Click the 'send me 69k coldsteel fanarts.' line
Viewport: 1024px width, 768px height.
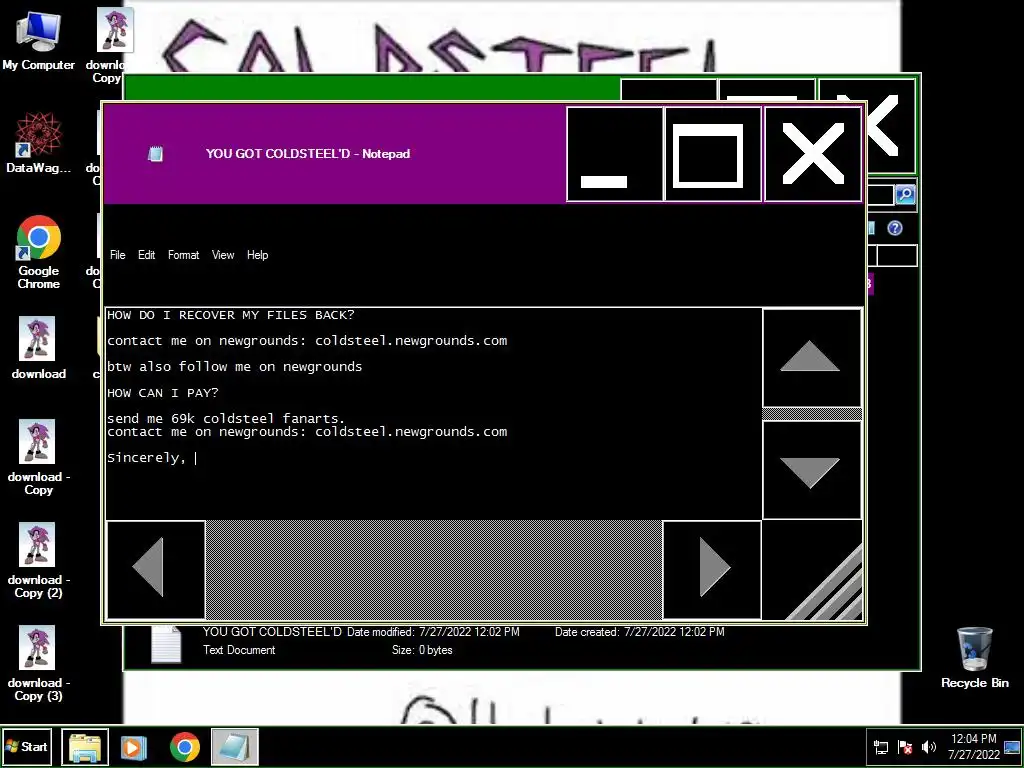click(x=226, y=419)
